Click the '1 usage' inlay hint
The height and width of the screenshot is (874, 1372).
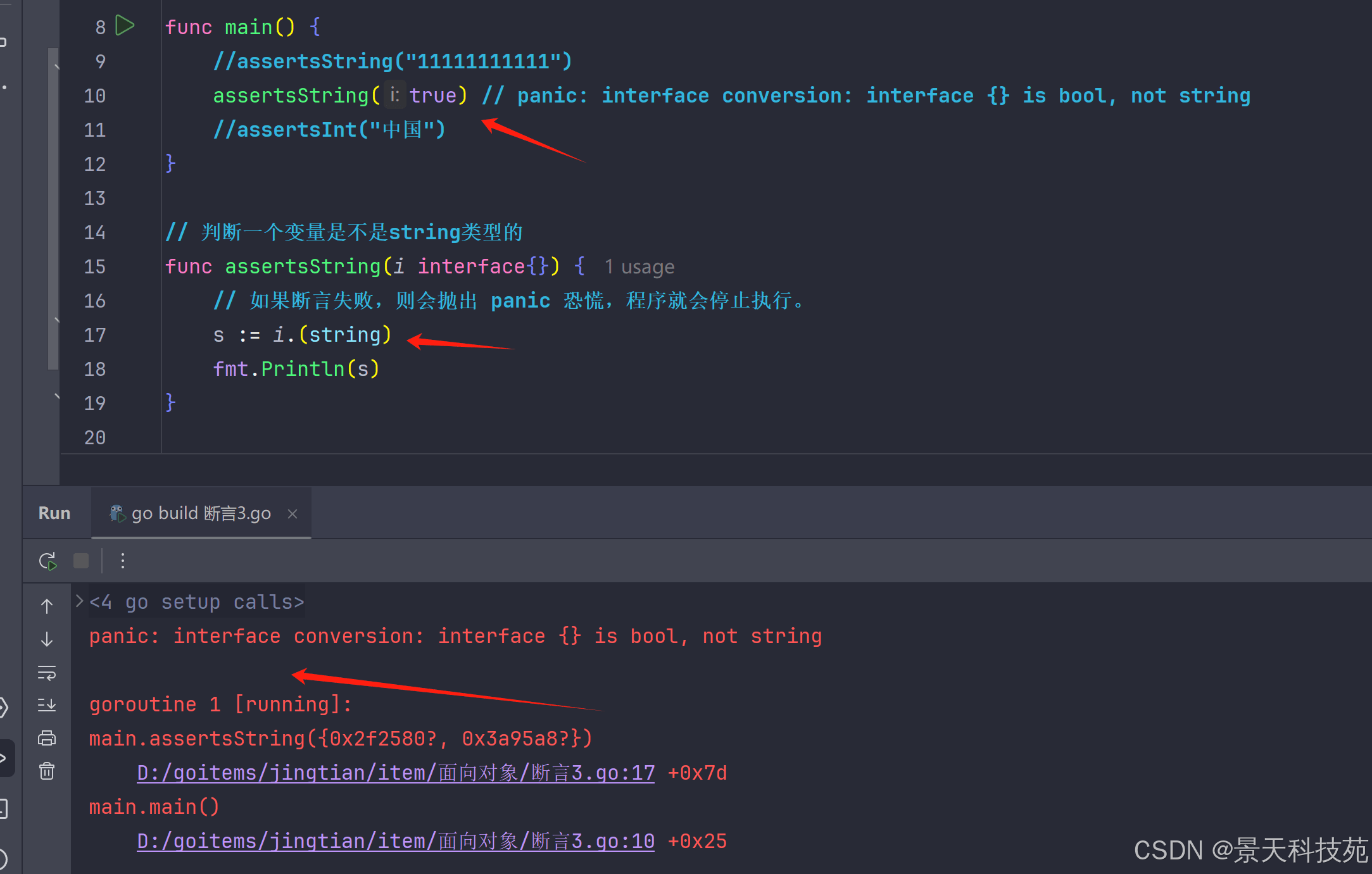tap(639, 267)
